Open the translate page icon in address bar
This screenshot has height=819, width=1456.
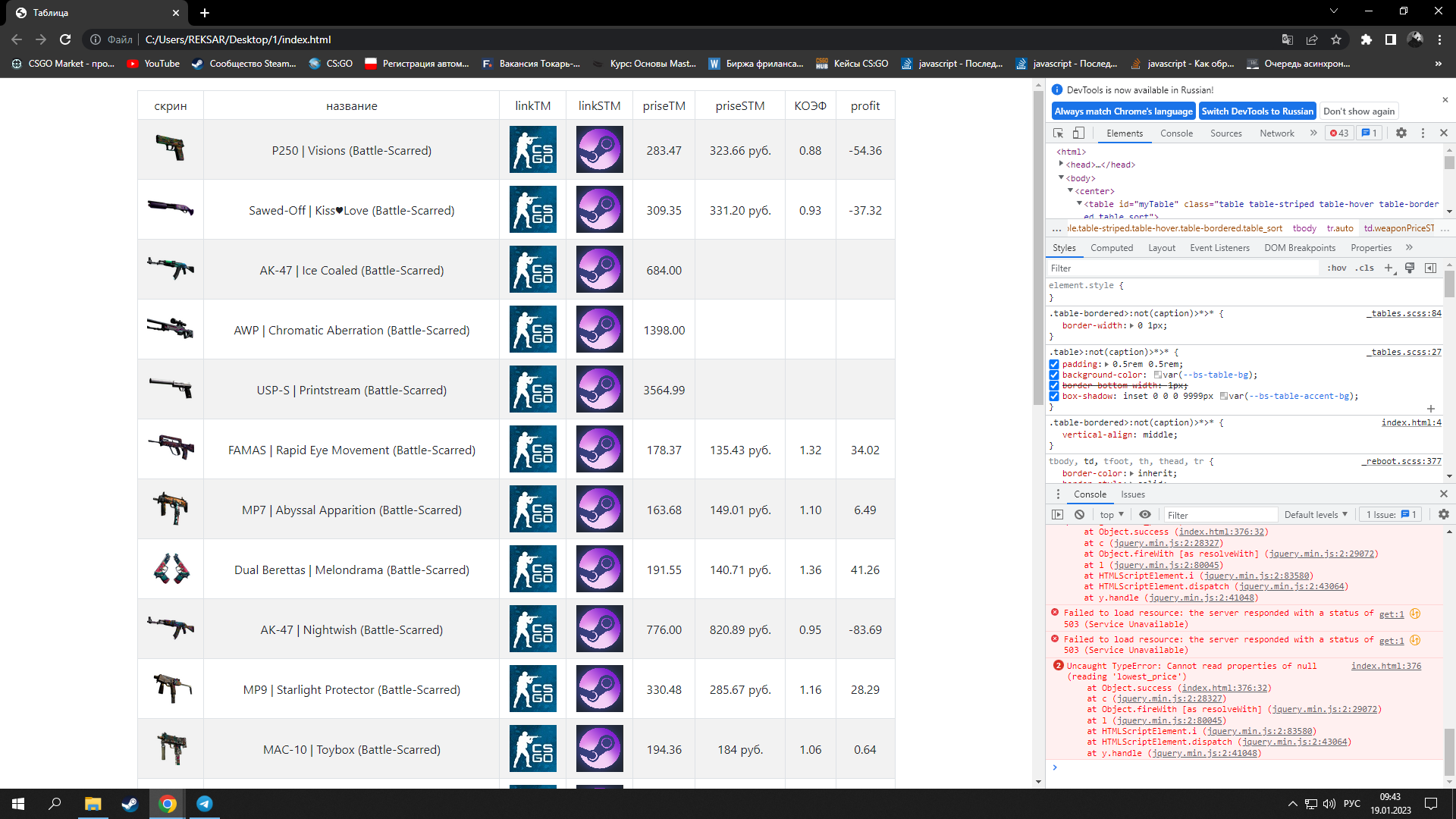click(x=1288, y=39)
